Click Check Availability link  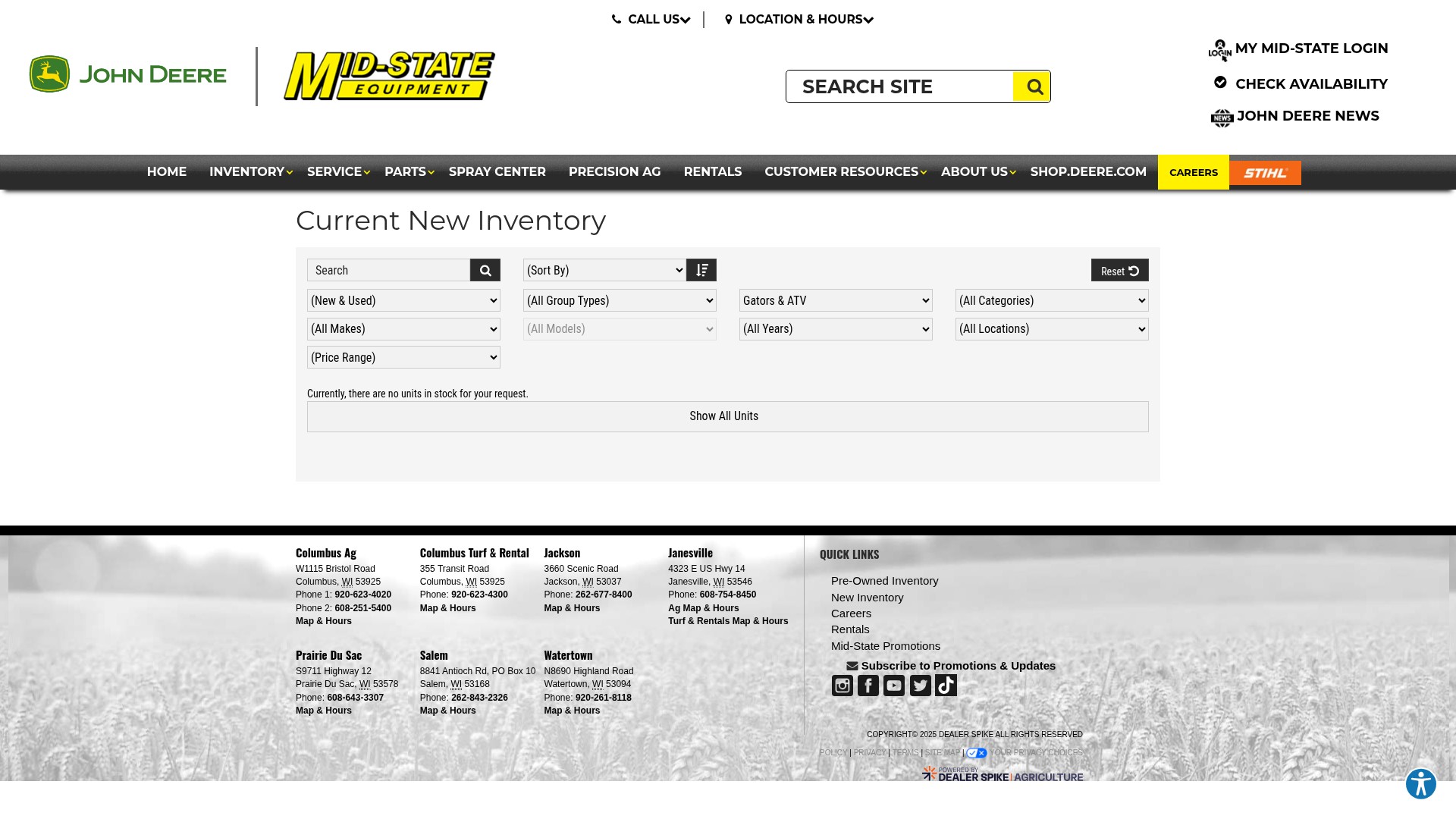(1301, 84)
